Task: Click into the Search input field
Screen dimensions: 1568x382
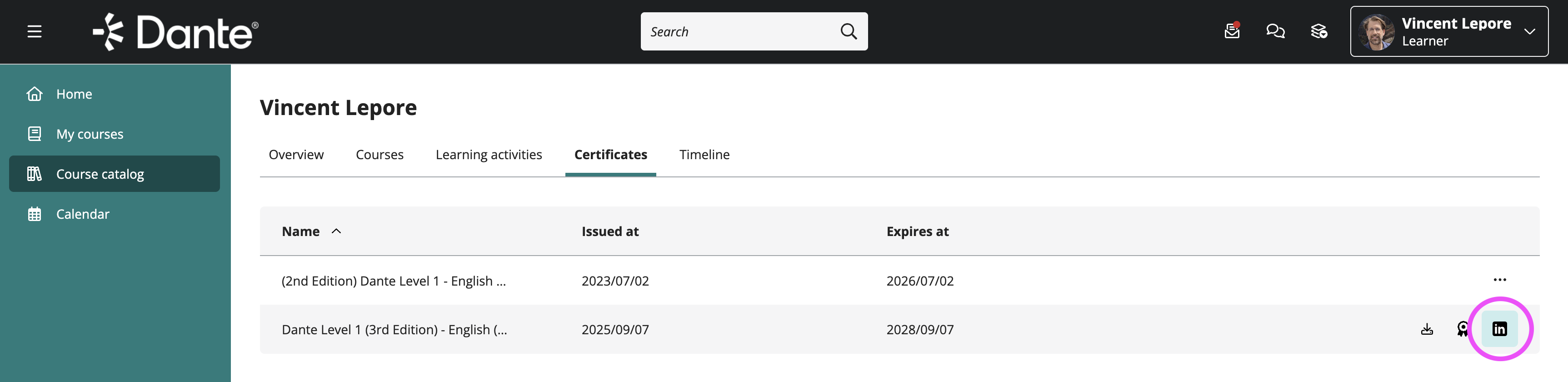Action: pyautogui.click(x=737, y=32)
